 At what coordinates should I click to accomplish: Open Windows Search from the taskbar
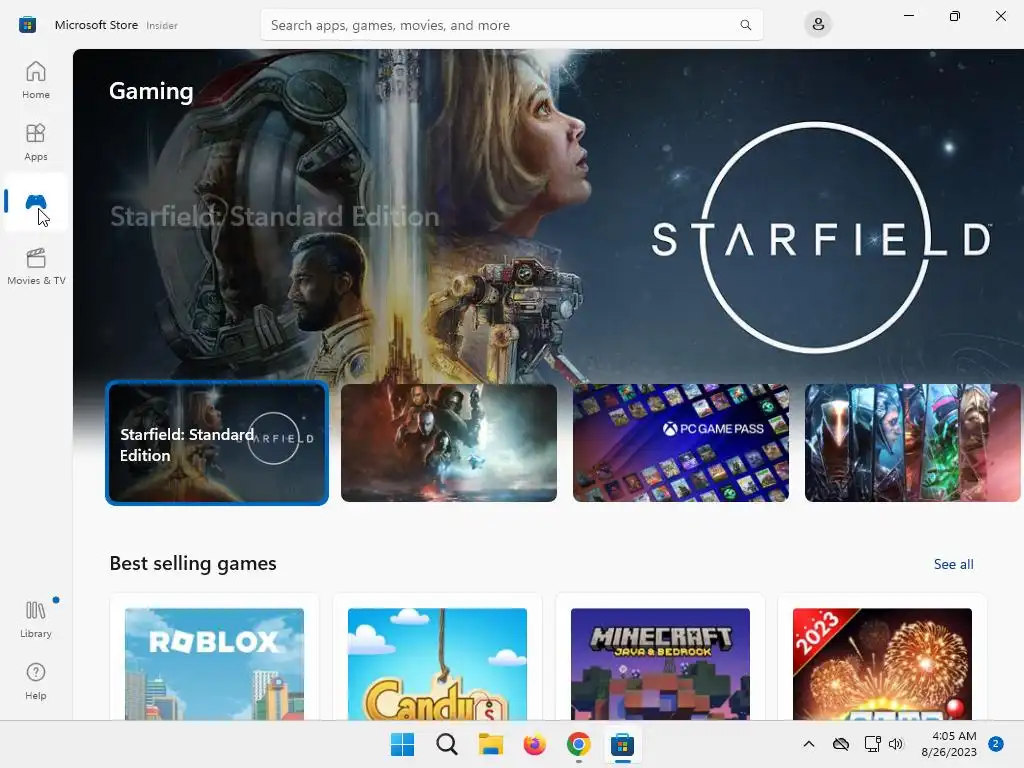click(x=447, y=744)
